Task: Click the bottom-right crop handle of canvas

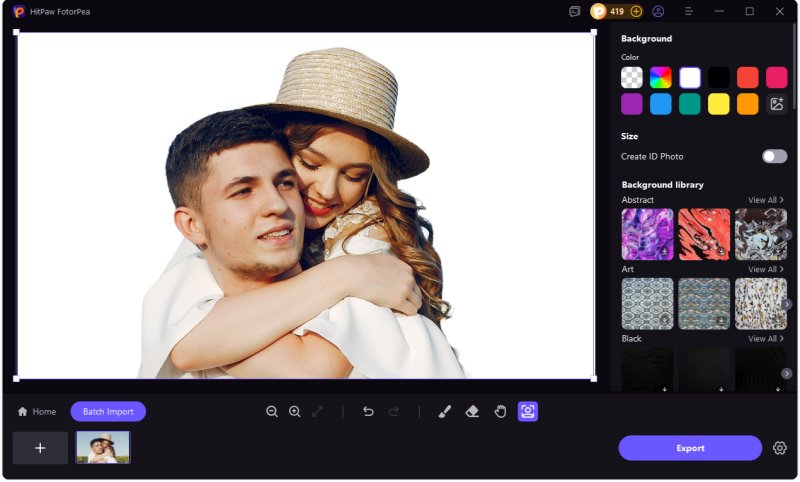Action: pos(594,378)
